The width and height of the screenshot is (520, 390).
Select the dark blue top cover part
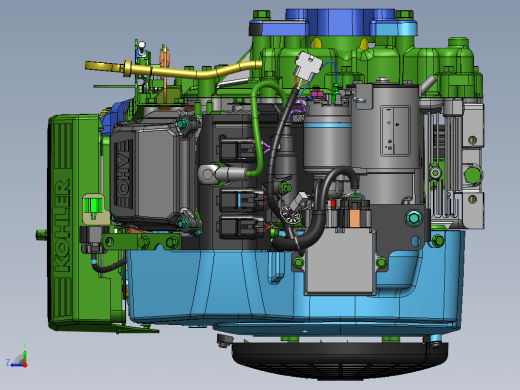pos(340,22)
